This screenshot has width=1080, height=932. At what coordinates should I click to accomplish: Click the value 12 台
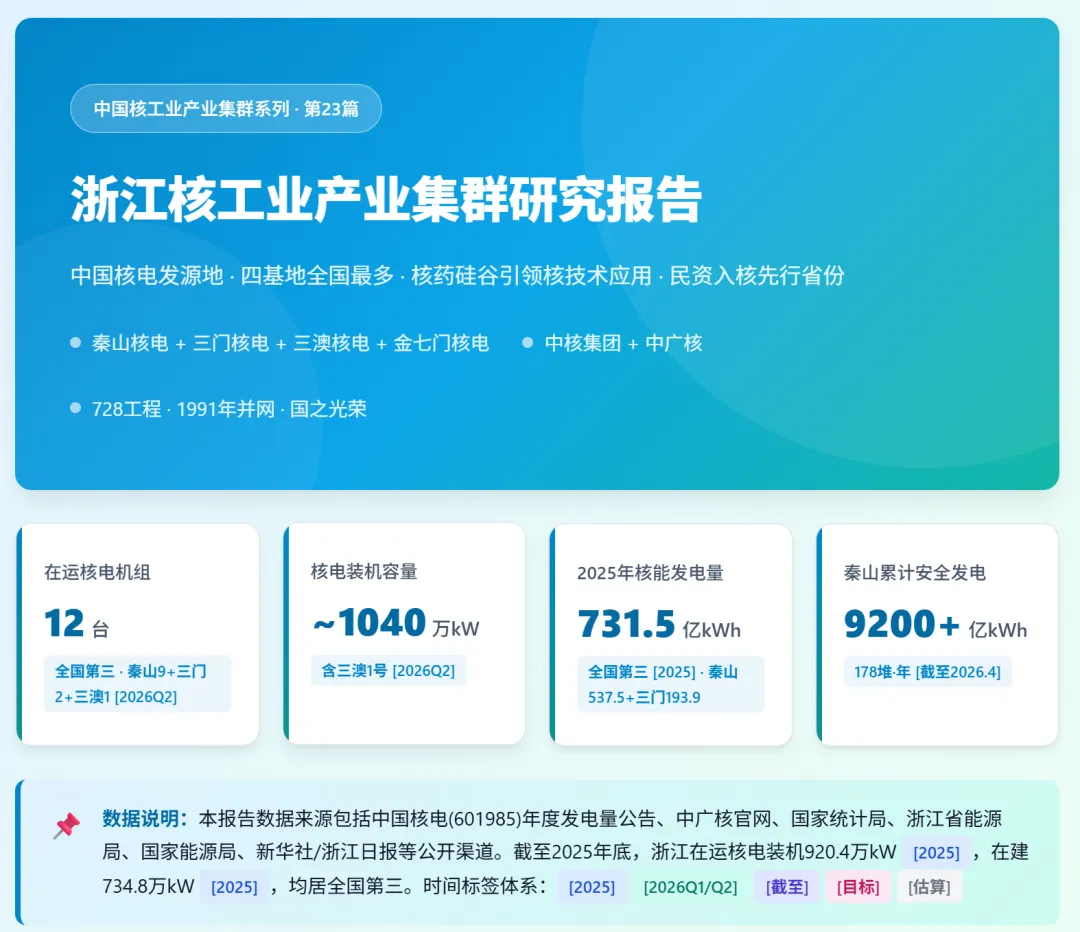point(76,623)
